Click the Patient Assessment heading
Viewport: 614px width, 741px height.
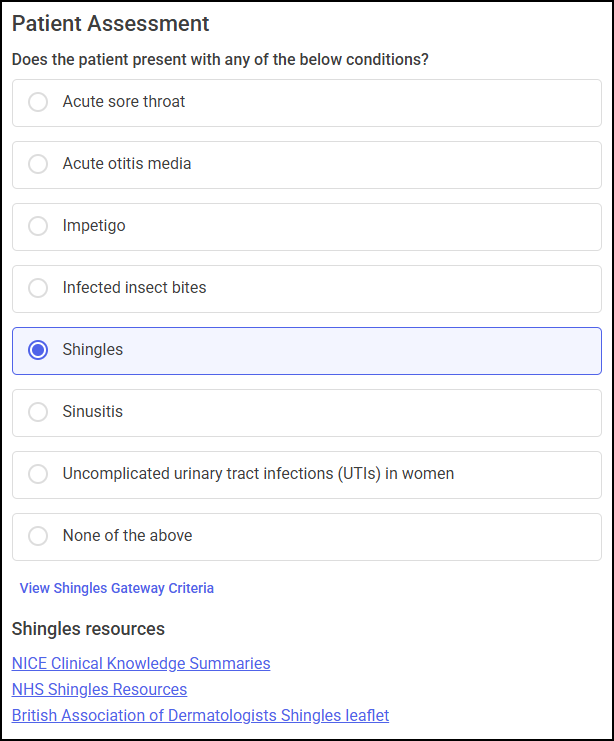point(111,24)
